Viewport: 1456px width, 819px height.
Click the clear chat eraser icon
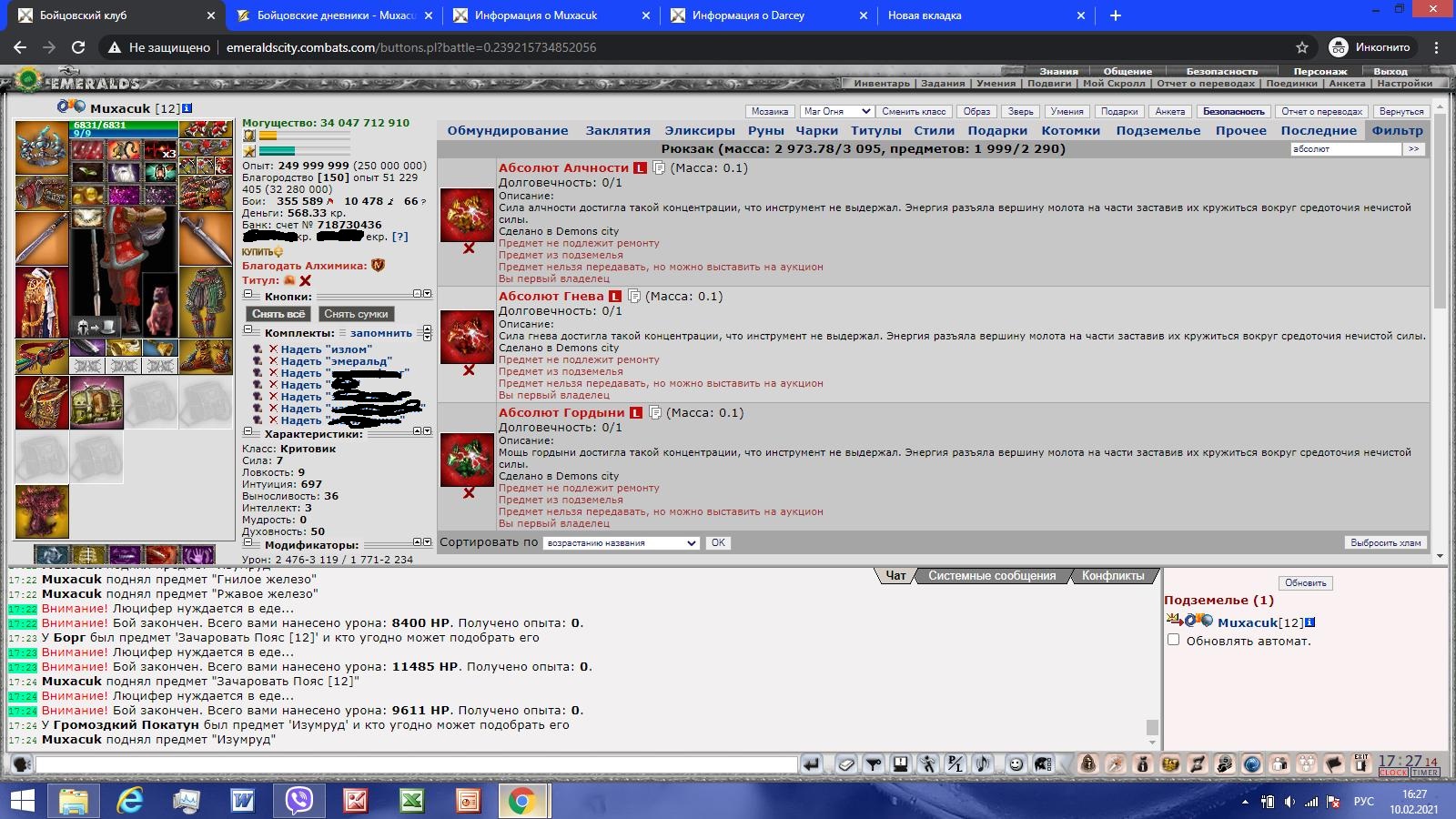(846, 764)
